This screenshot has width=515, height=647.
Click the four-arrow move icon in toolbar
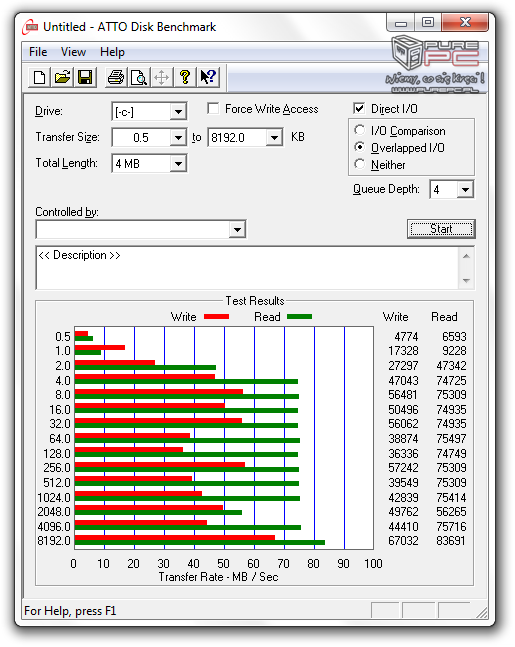tap(161, 77)
